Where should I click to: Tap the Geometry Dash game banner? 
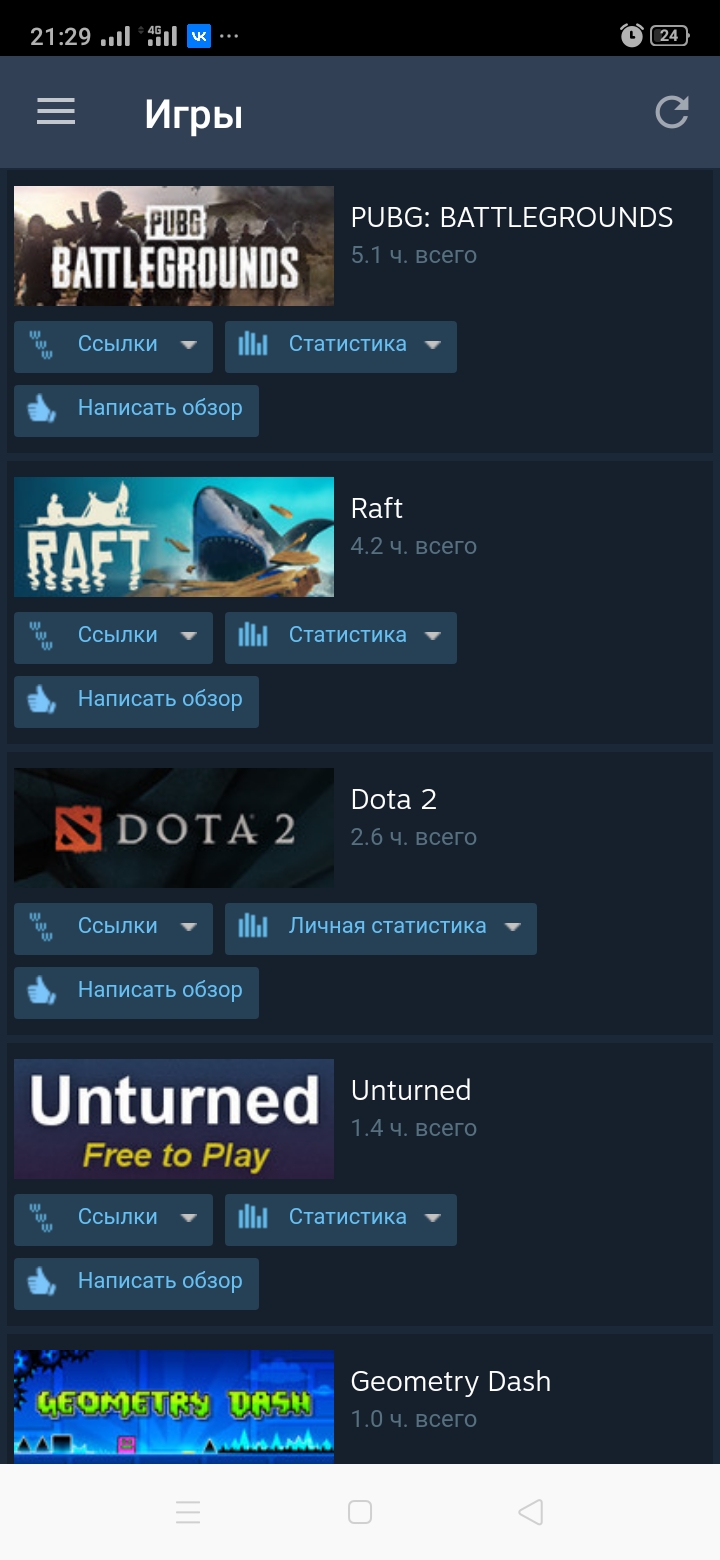[x=174, y=1407]
